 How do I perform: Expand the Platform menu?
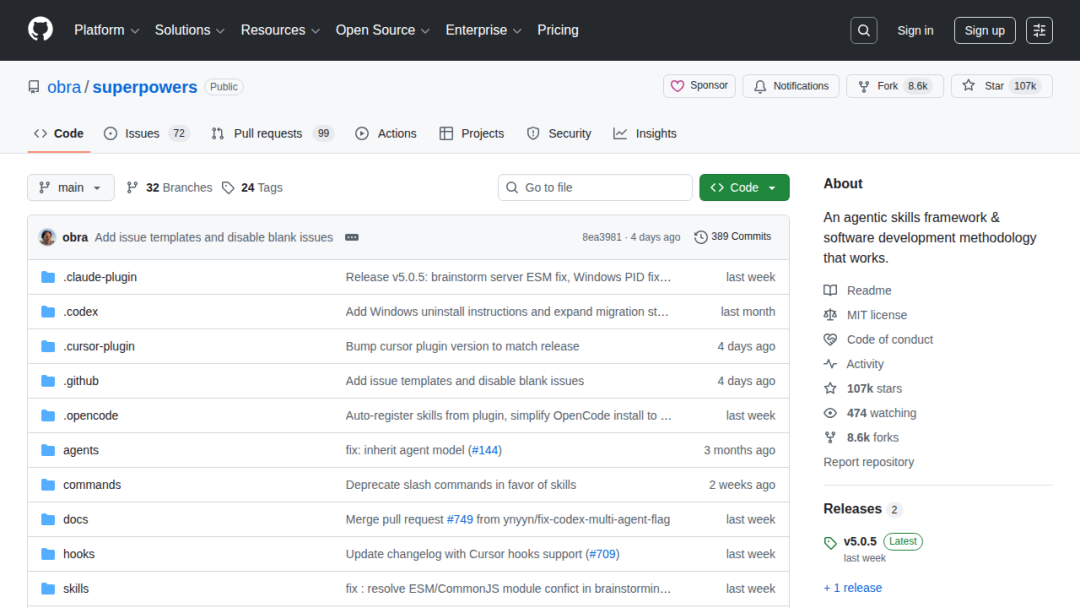pos(106,30)
